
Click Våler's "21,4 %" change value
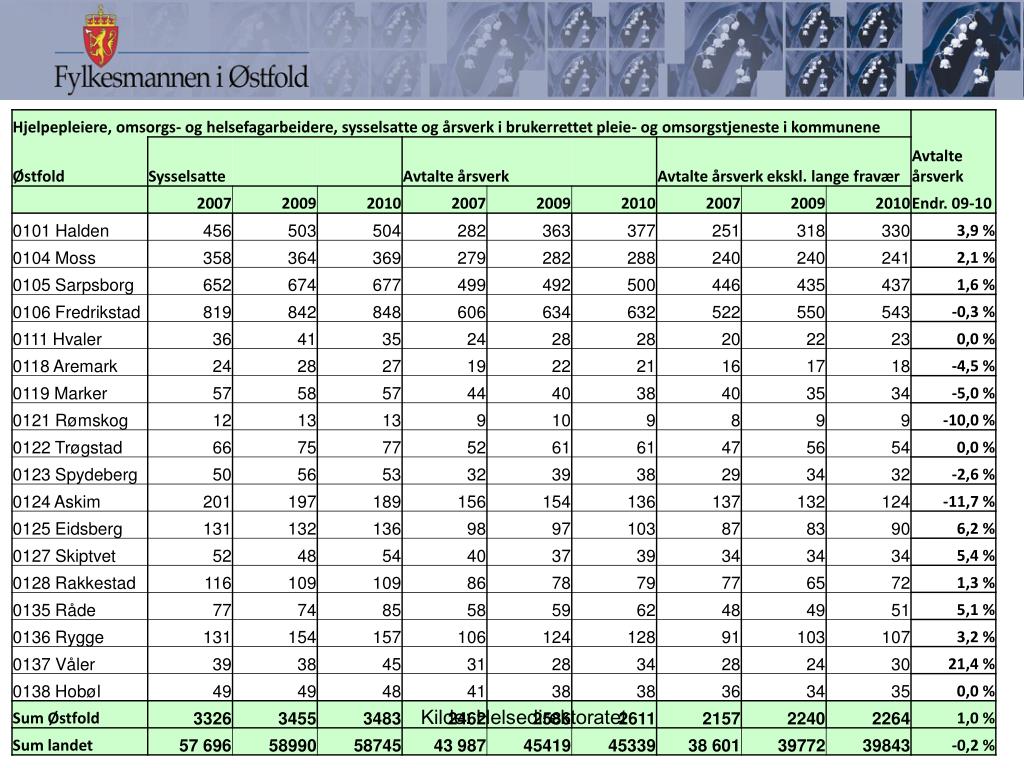[x=972, y=665]
